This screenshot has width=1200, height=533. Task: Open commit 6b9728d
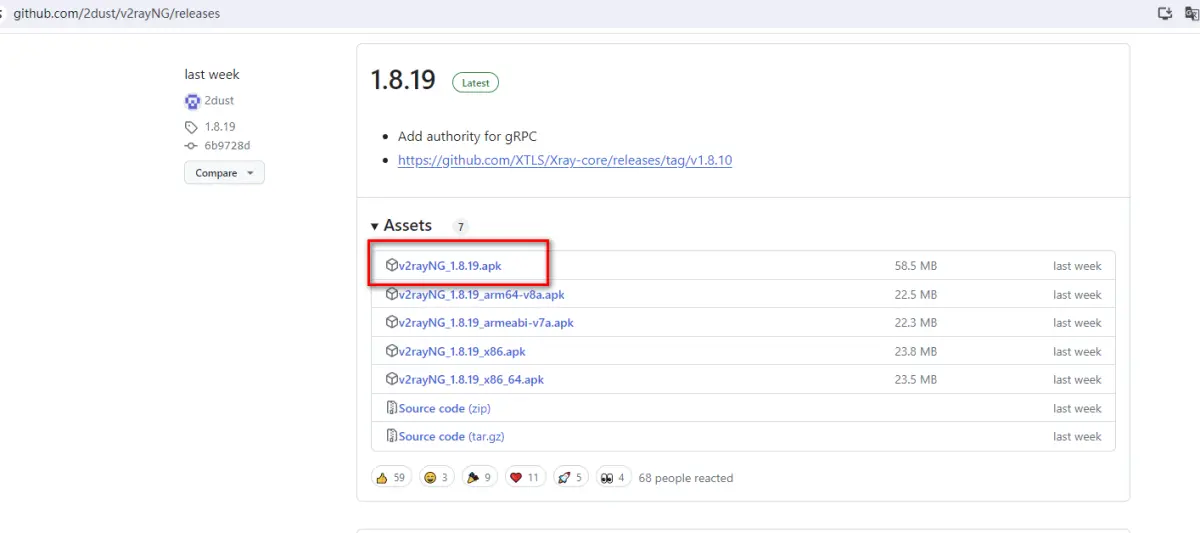pyautogui.click(x=227, y=146)
